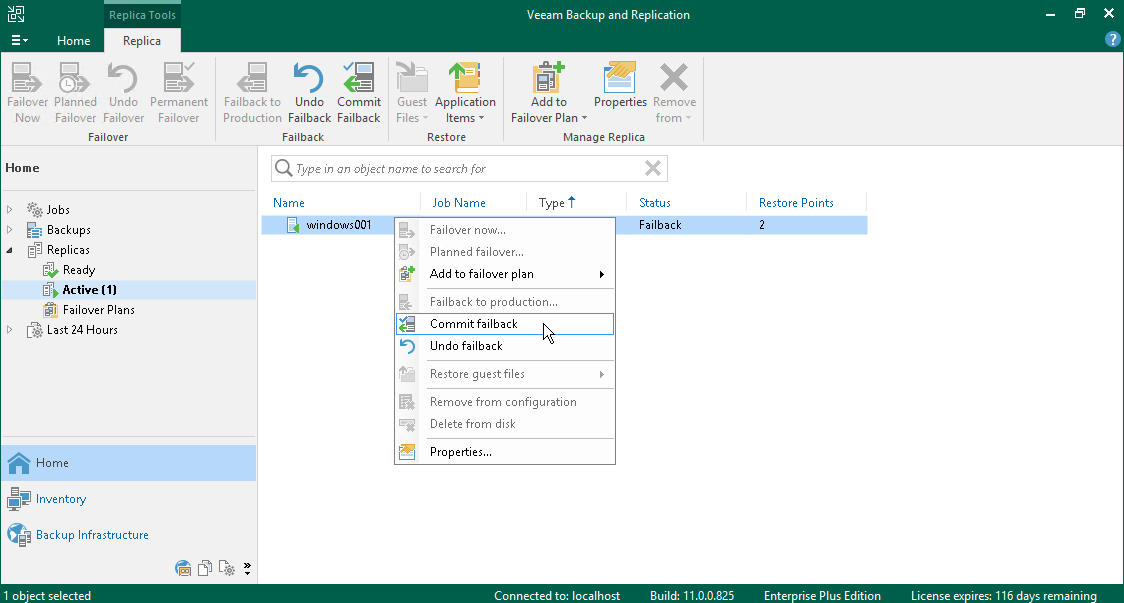This screenshot has width=1124, height=603.
Task: Click the help question mark icon
Action: click(1112, 40)
